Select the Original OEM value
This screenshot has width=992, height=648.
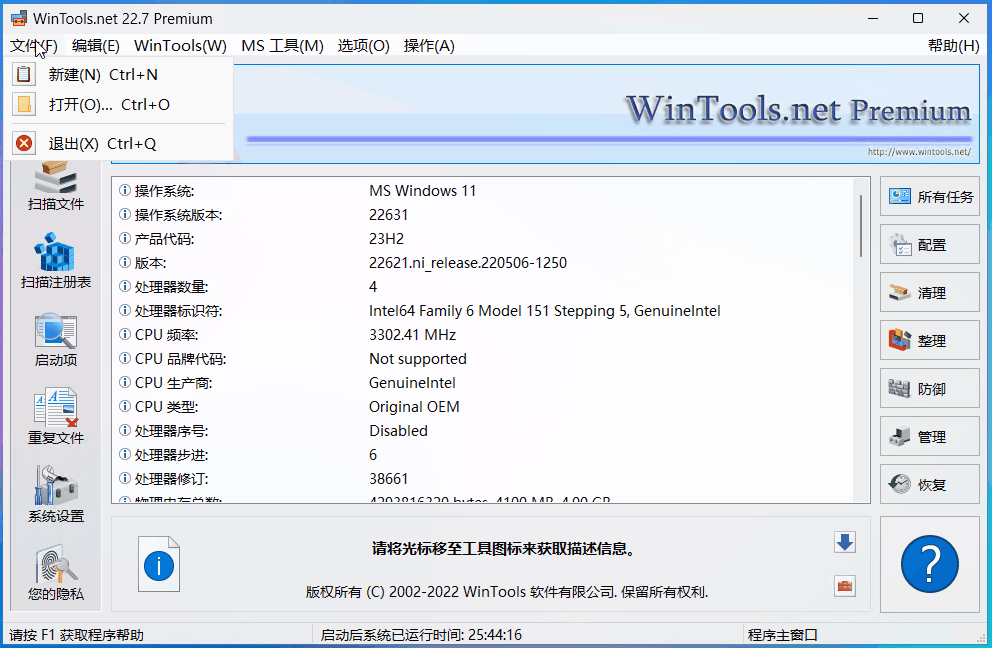[414, 407]
